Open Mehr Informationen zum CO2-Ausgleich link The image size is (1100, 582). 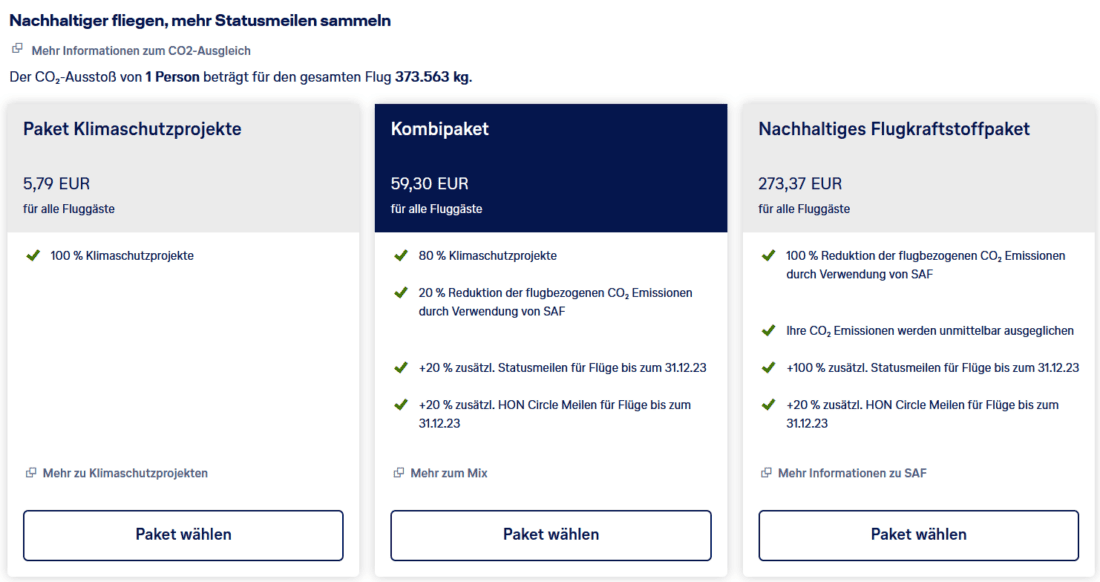click(141, 50)
